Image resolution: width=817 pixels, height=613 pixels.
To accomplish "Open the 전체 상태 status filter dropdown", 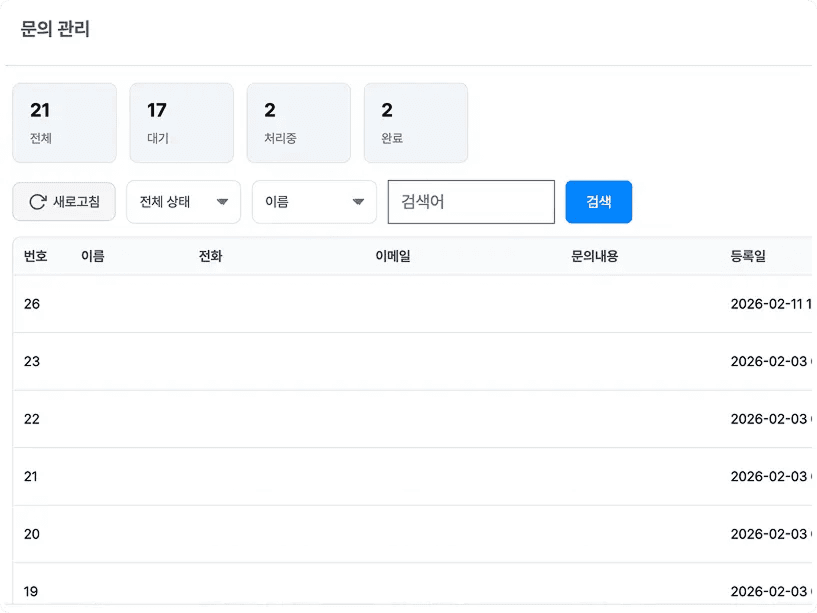I will click(x=183, y=202).
